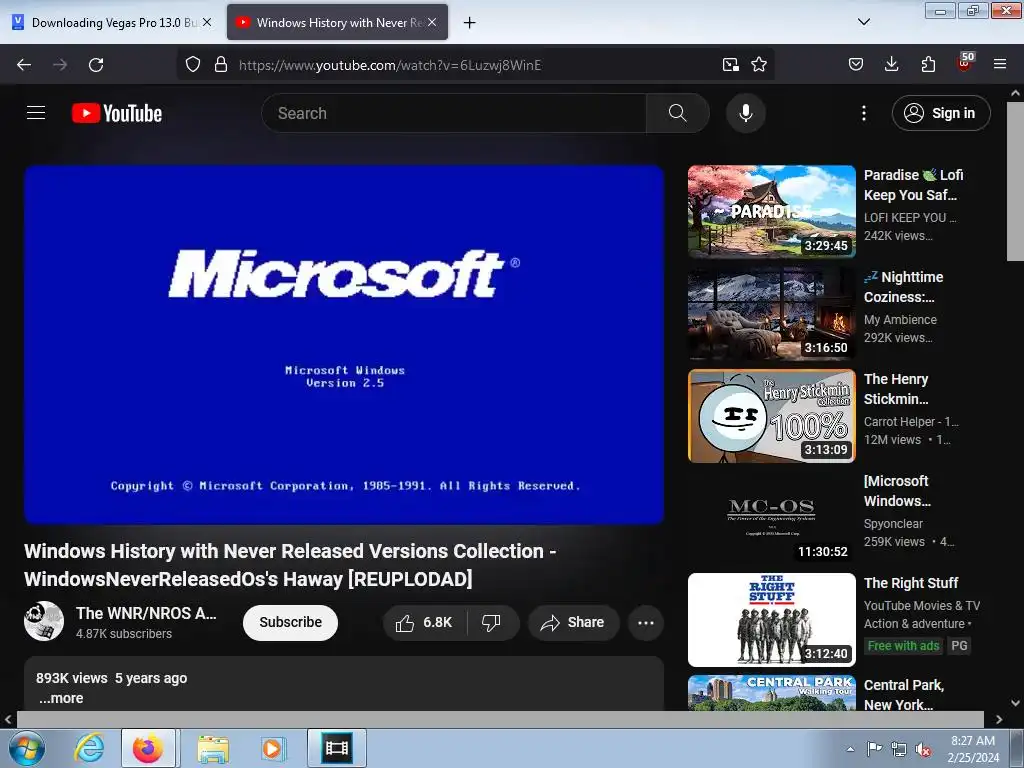The width and height of the screenshot is (1024, 768).
Task: Open the Paradise Lofi video title
Action: 914,185
